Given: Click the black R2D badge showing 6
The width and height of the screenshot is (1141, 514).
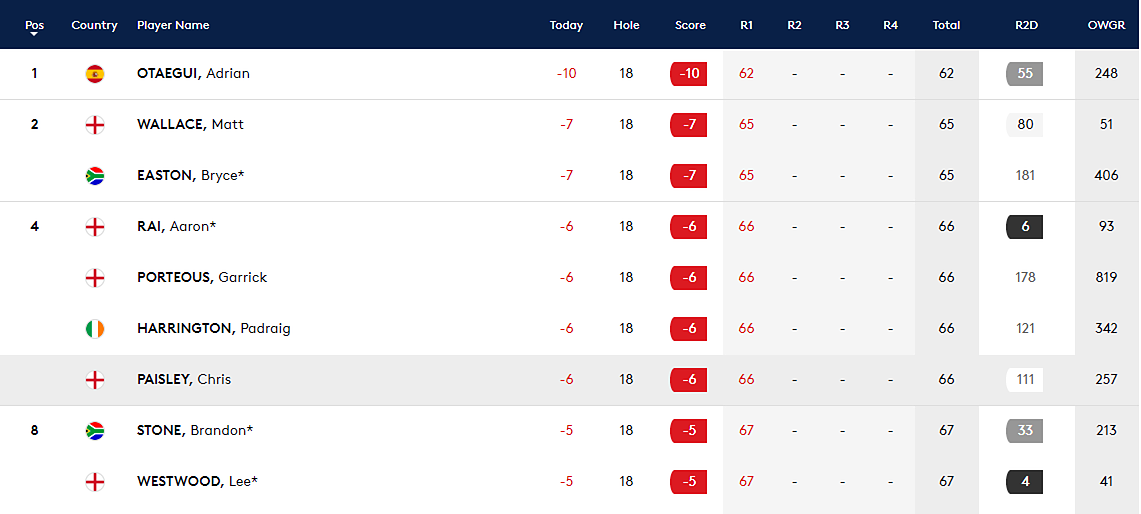Looking at the screenshot, I should pos(1025,226).
